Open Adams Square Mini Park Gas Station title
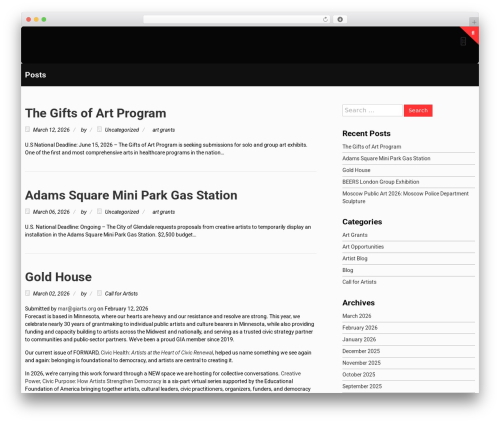 point(131,195)
